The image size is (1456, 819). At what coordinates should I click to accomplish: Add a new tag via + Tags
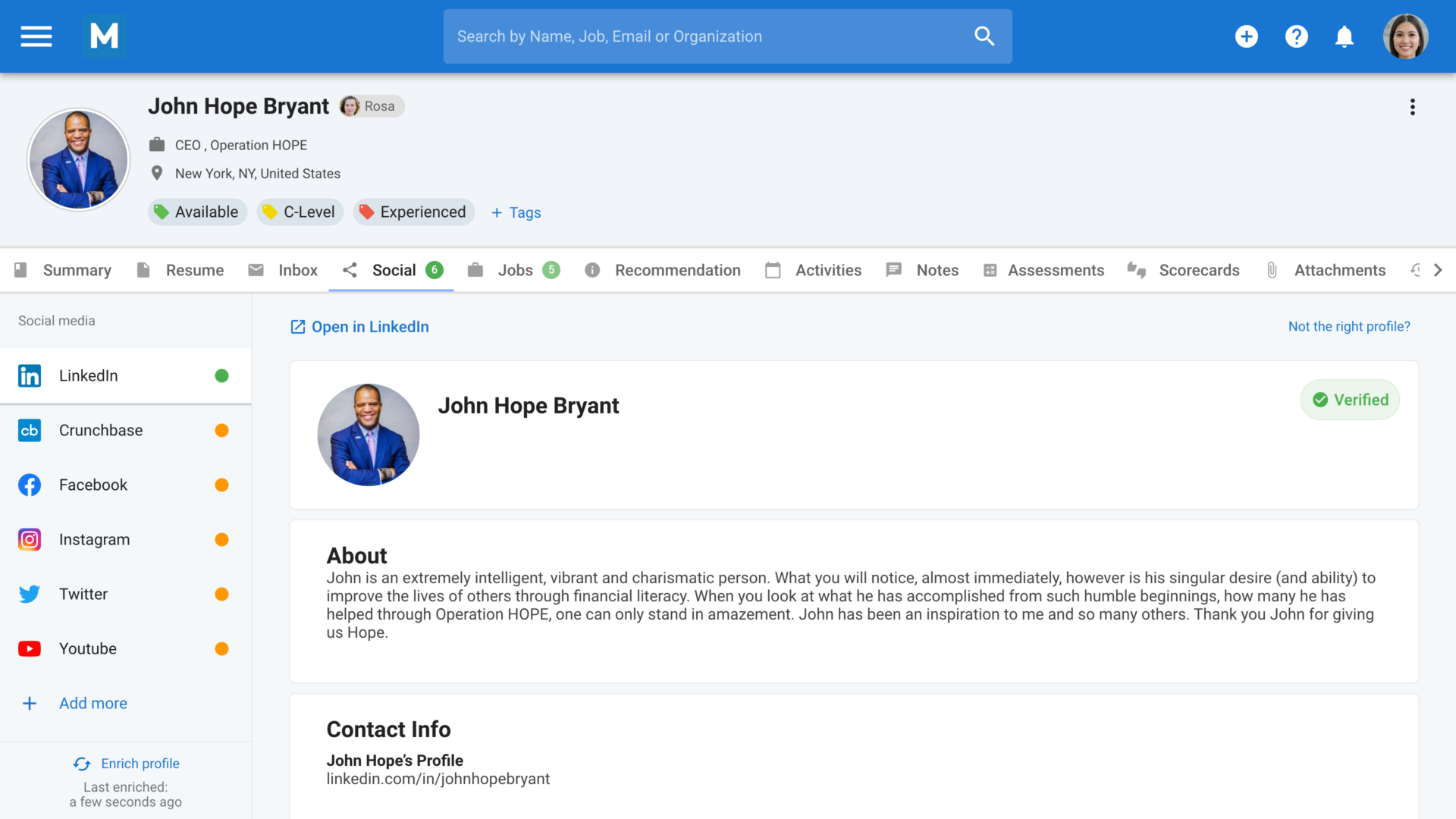coord(516,212)
